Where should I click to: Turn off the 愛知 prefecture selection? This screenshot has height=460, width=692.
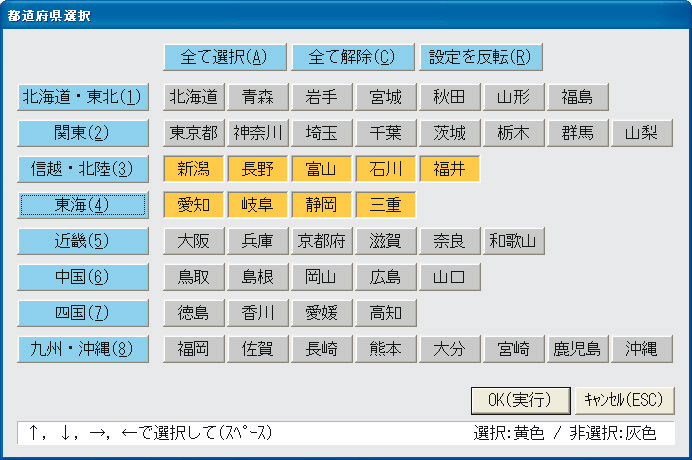193,205
